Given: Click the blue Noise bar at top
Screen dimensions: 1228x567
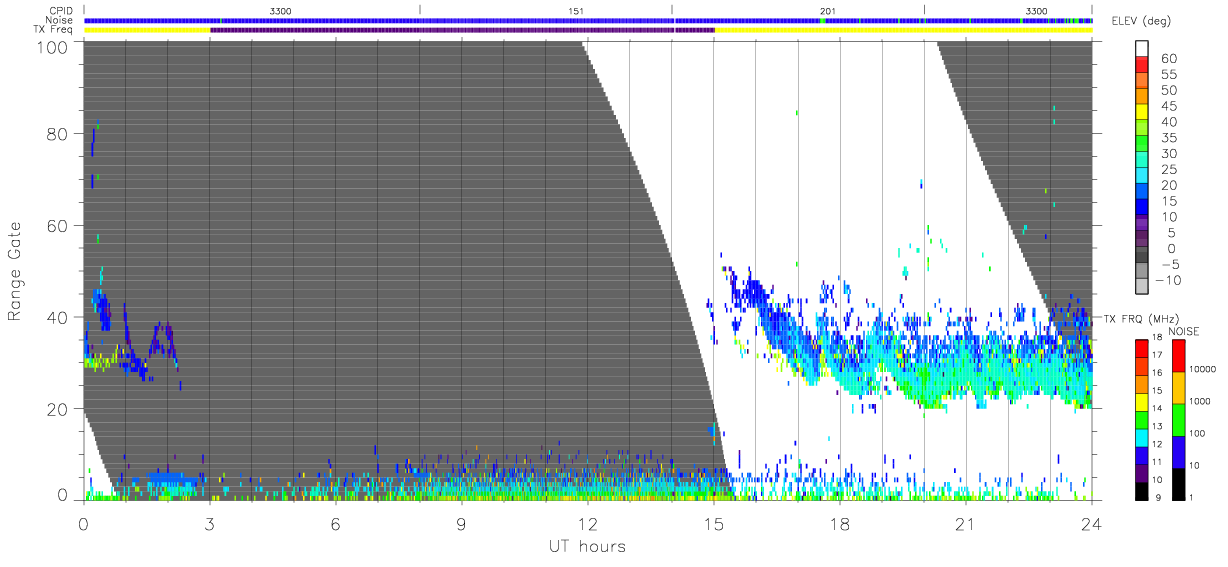Looking at the screenshot, I should point(588,20).
